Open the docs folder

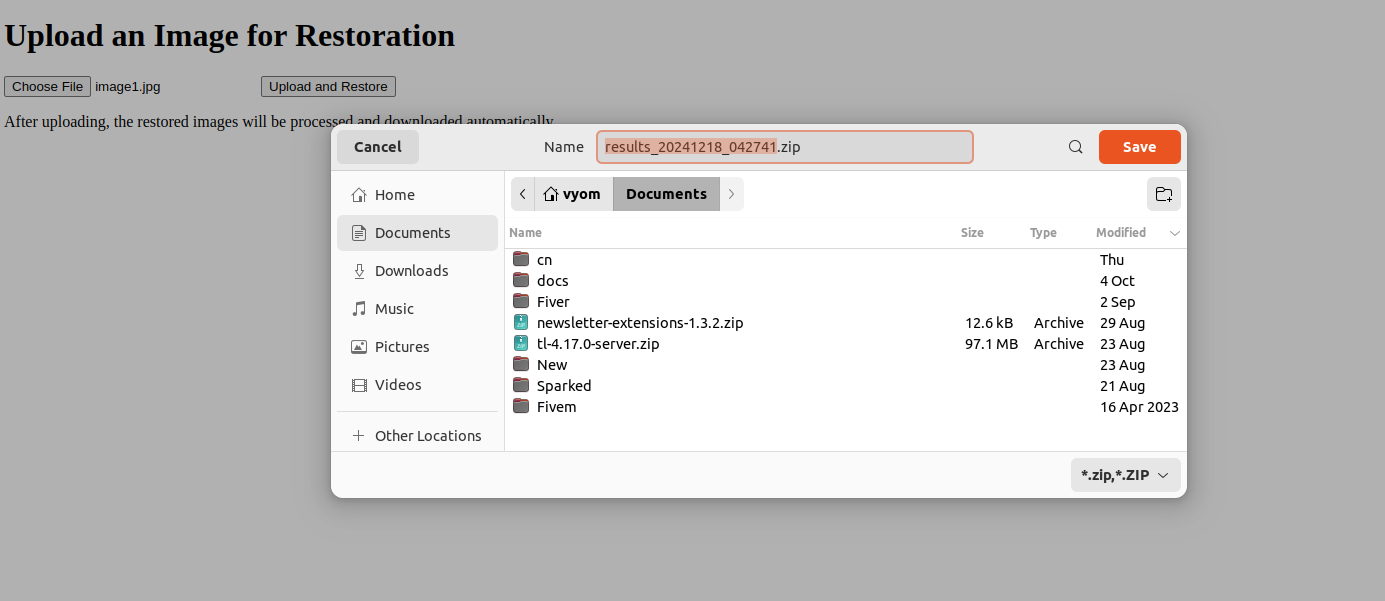(x=552, y=281)
